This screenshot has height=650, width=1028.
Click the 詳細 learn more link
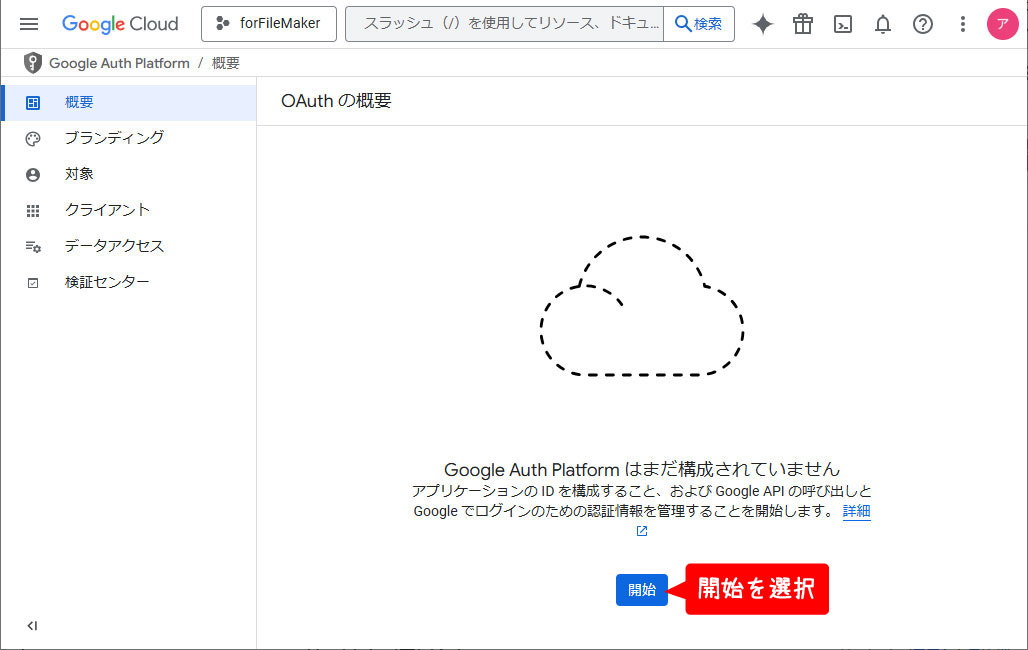[x=856, y=511]
